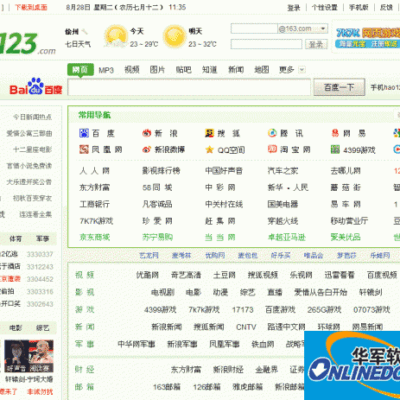The image size is (400, 400).
Task: Open the 土豆网 video link
Action: point(224,275)
